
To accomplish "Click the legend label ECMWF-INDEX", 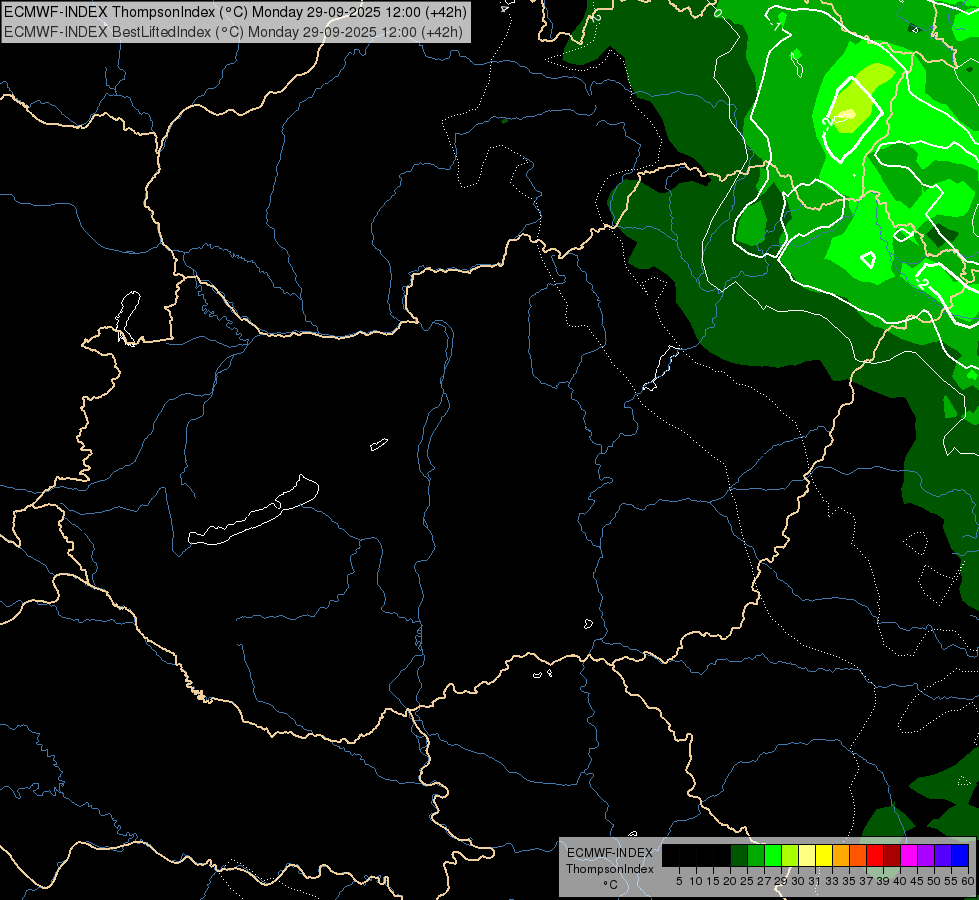I will (x=609, y=853).
